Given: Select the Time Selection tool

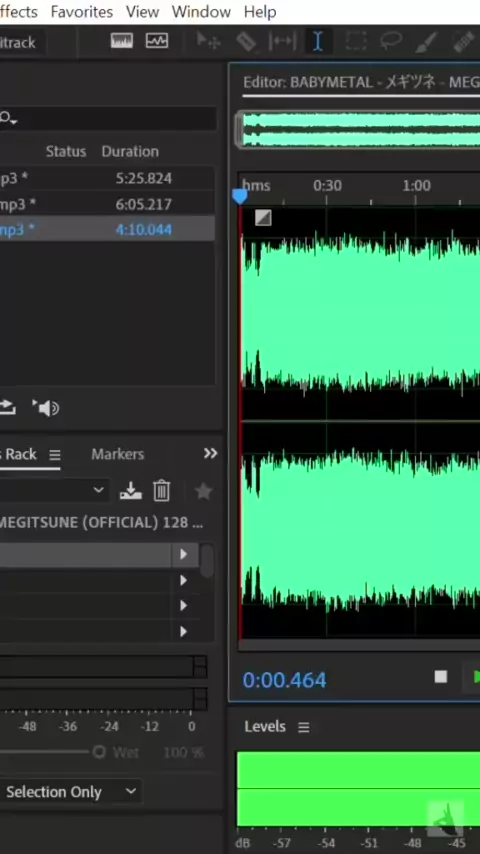Looking at the screenshot, I should point(318,41).
